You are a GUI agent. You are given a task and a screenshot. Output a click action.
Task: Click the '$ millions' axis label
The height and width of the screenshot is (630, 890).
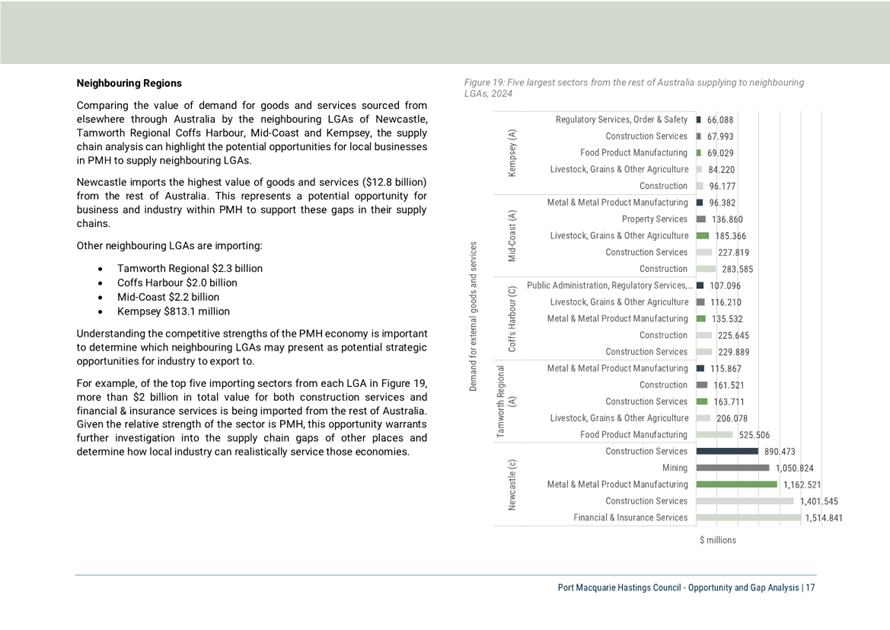pos(717,540)
